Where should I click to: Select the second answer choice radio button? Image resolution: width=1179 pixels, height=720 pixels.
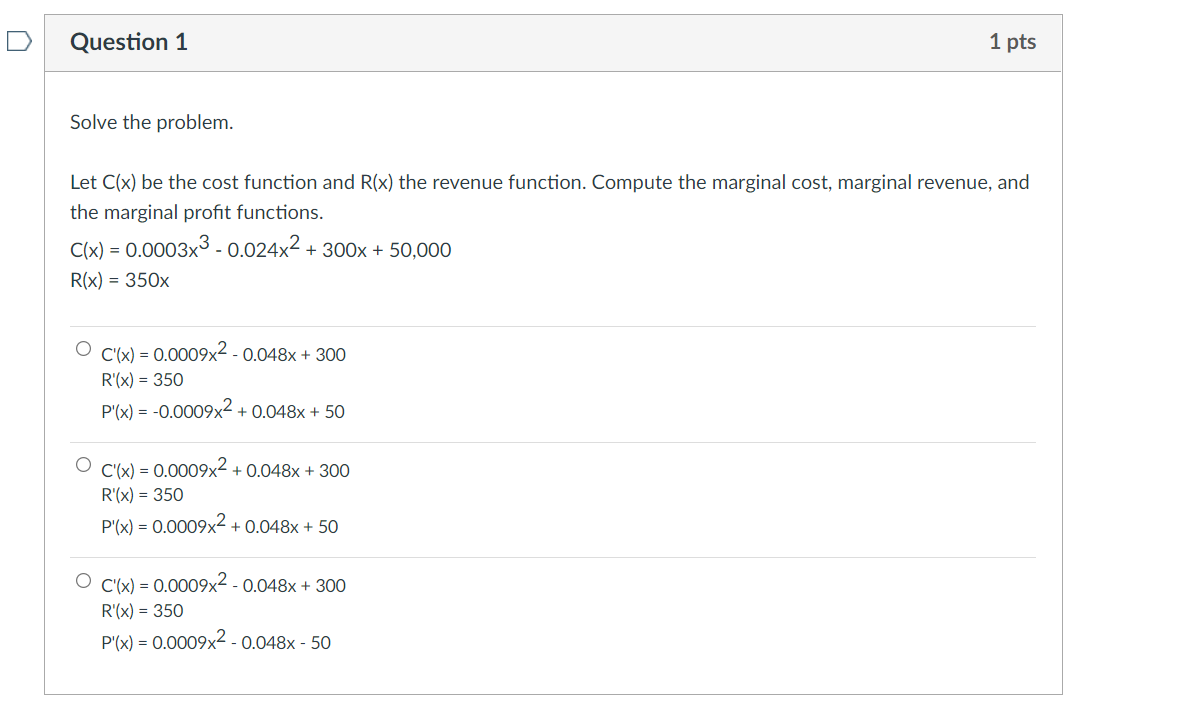(x=82, y=462)
